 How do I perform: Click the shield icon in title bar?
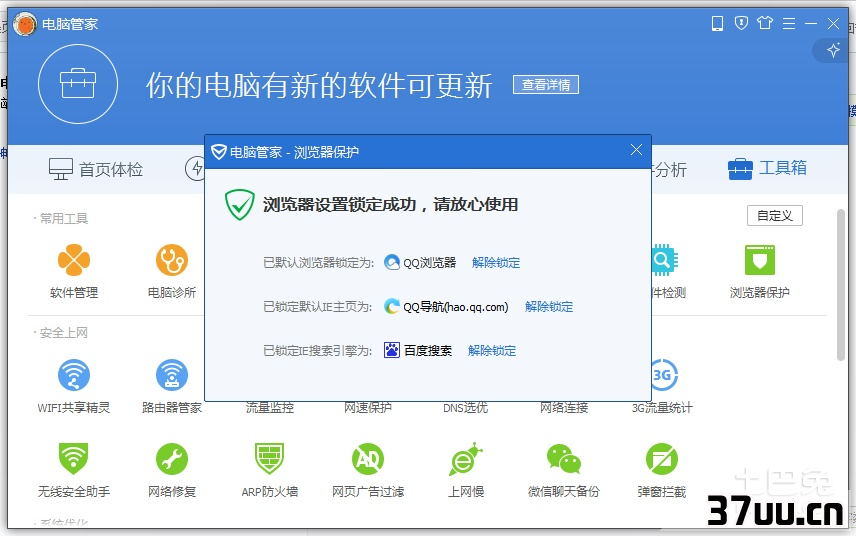point(741,23)
